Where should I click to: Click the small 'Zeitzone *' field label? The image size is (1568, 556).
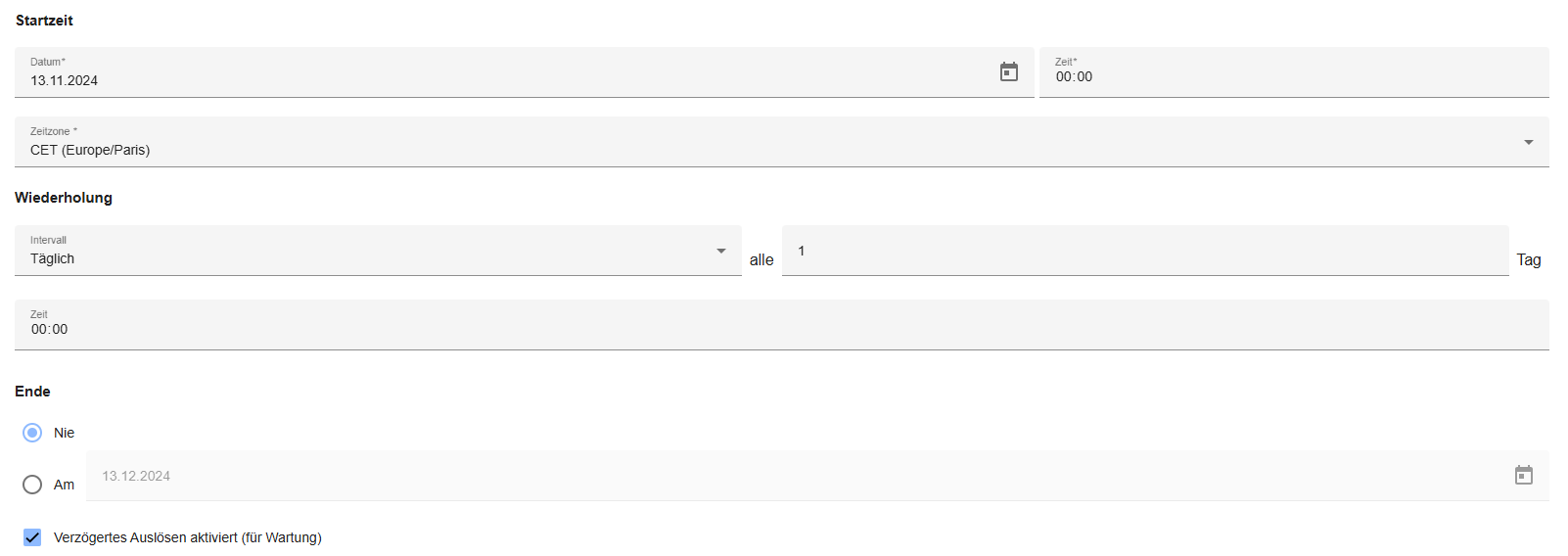[54, 131]
